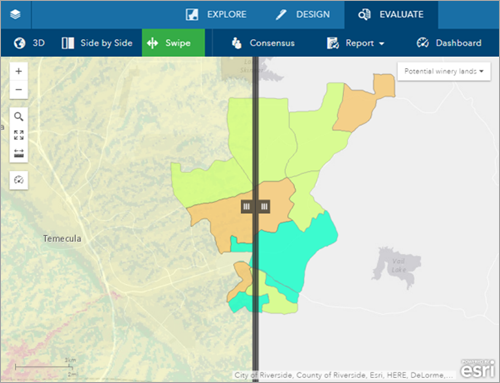Image resolution: width=500 pixels, height=383 pixels.
Task: Click the full extent arrows icon
Action: pos(19,135)
